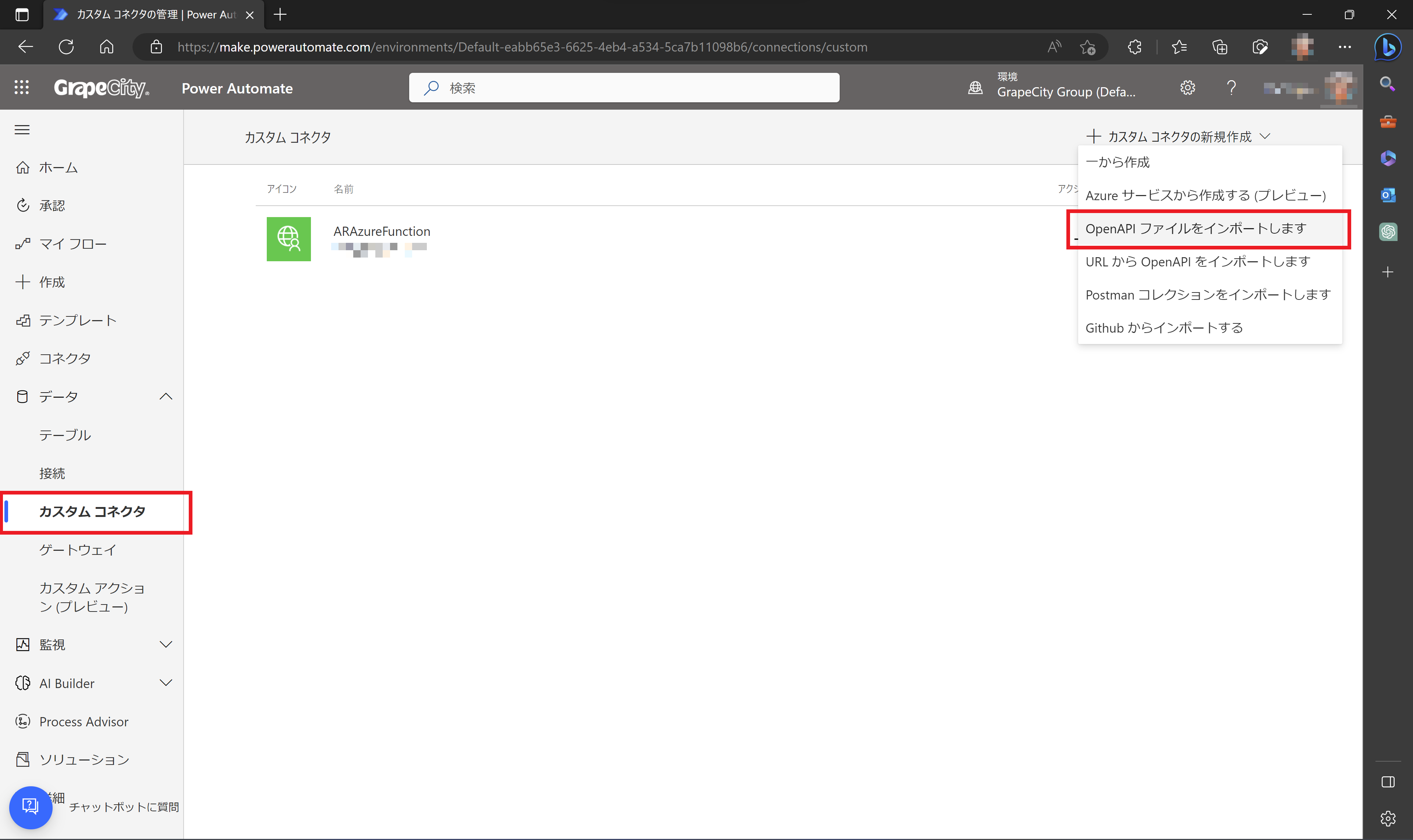The height and width of the screenshot is (840, 1413).
Task: Open 接続 under データ
Action: tap(92, 473)
